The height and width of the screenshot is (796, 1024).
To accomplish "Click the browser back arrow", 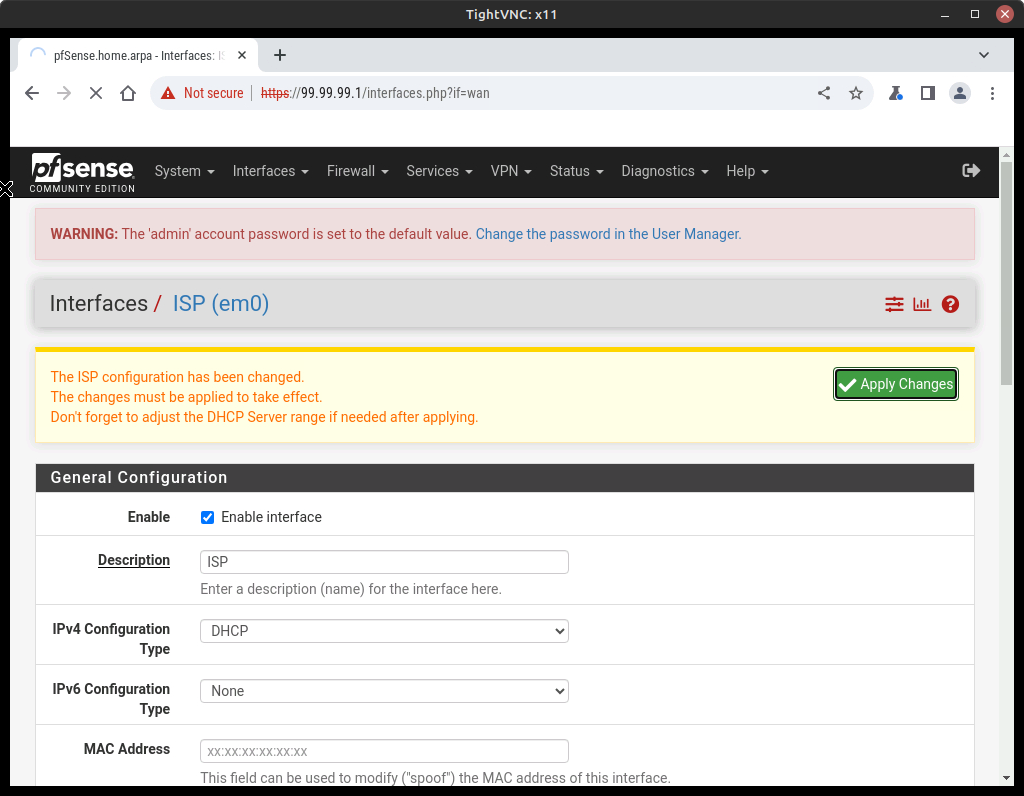I will tap(31, 93).
